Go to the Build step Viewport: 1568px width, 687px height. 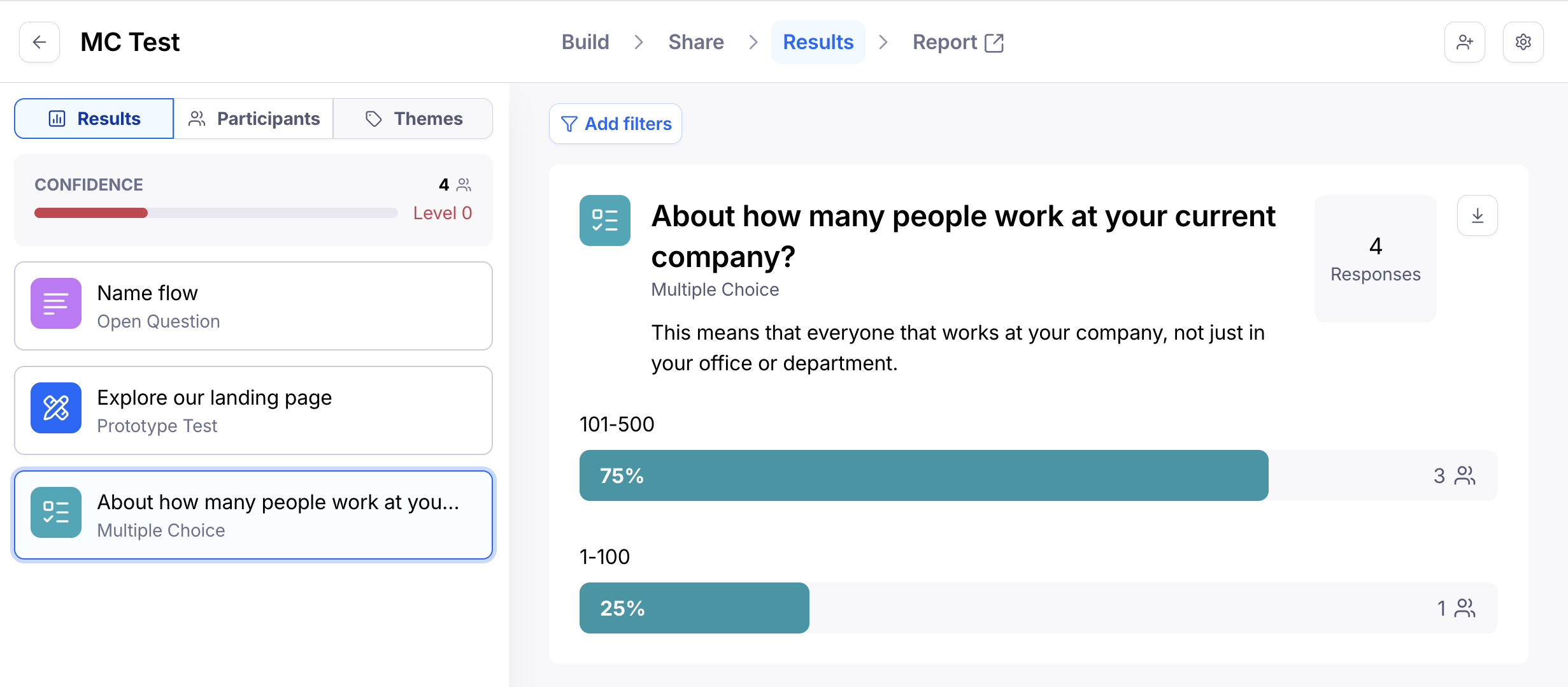585,42
